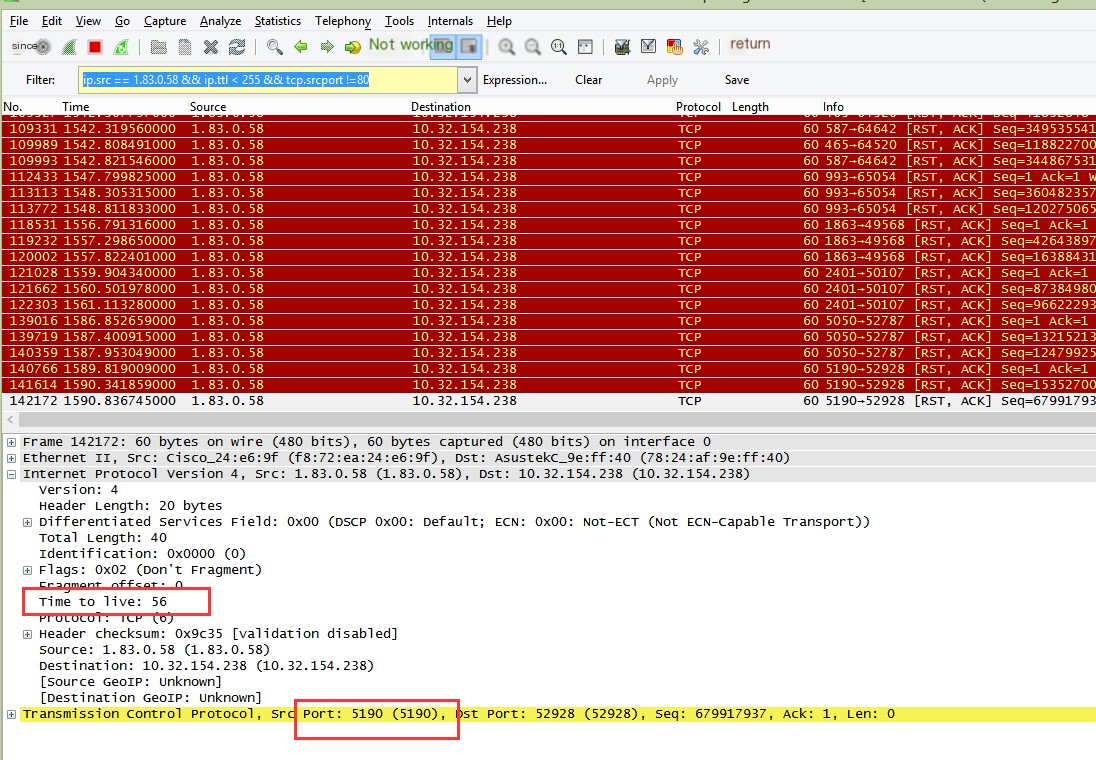Click the Zoom in toolbar icon
This screenshot has width=1096, height=760.
(x=507, y=47)
